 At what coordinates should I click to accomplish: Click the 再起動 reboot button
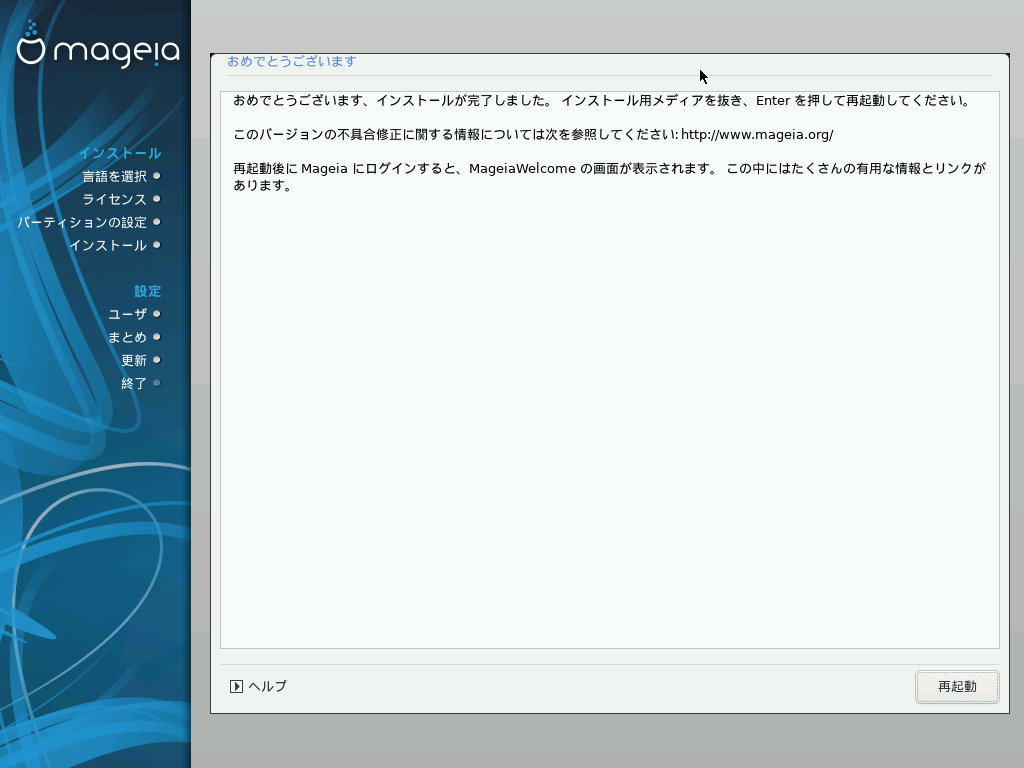pos(957,686)
